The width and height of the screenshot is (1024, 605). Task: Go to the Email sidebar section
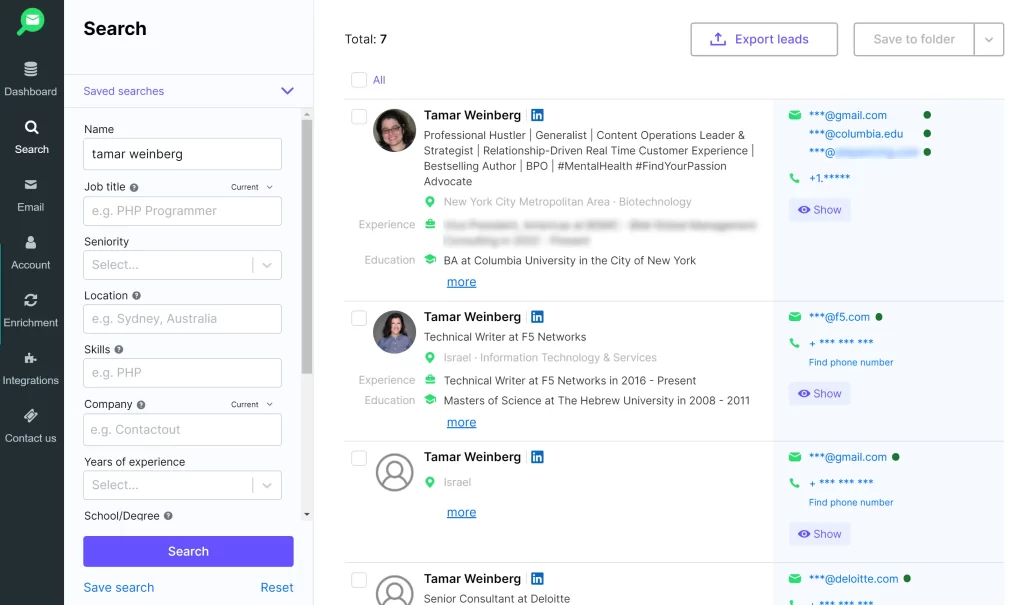pyautogui.click(x=31, y=195)
